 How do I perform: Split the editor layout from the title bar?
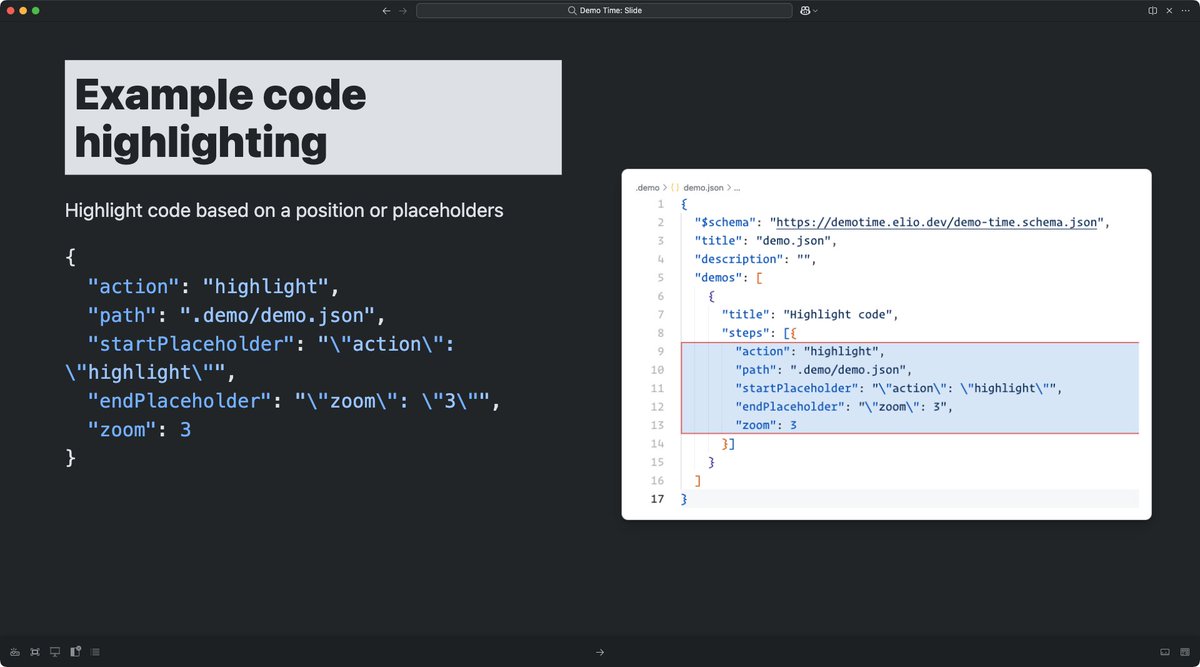click(1153, 10)
